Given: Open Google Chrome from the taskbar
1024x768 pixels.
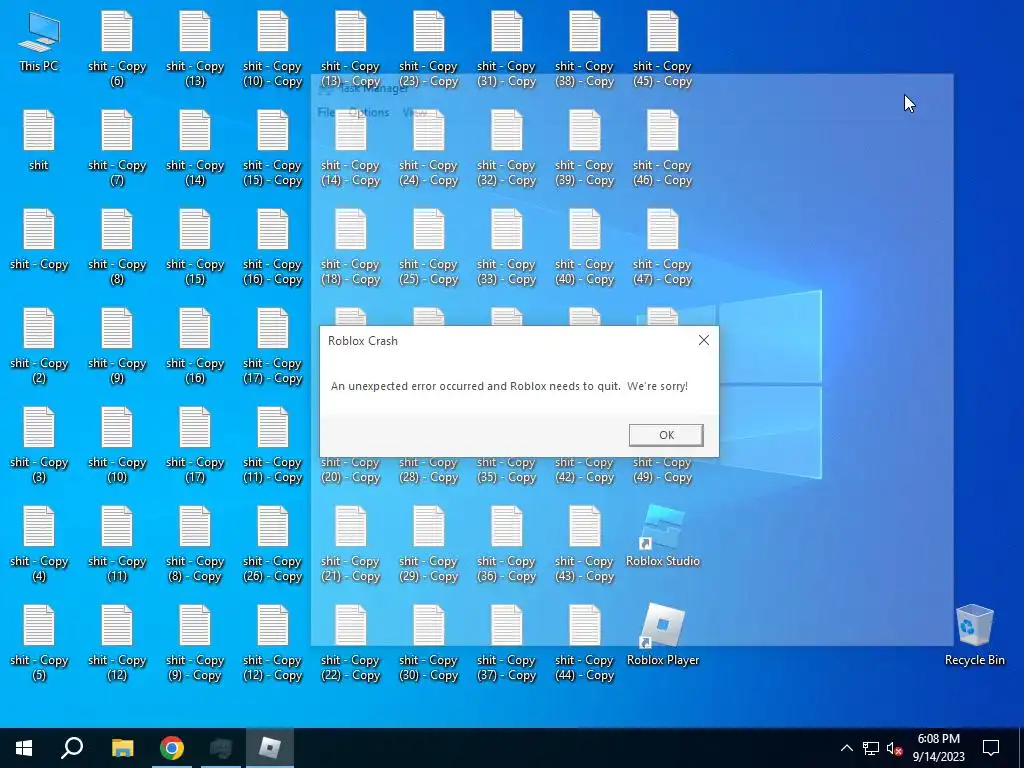Looking at the screenshot, I should 172,748.
